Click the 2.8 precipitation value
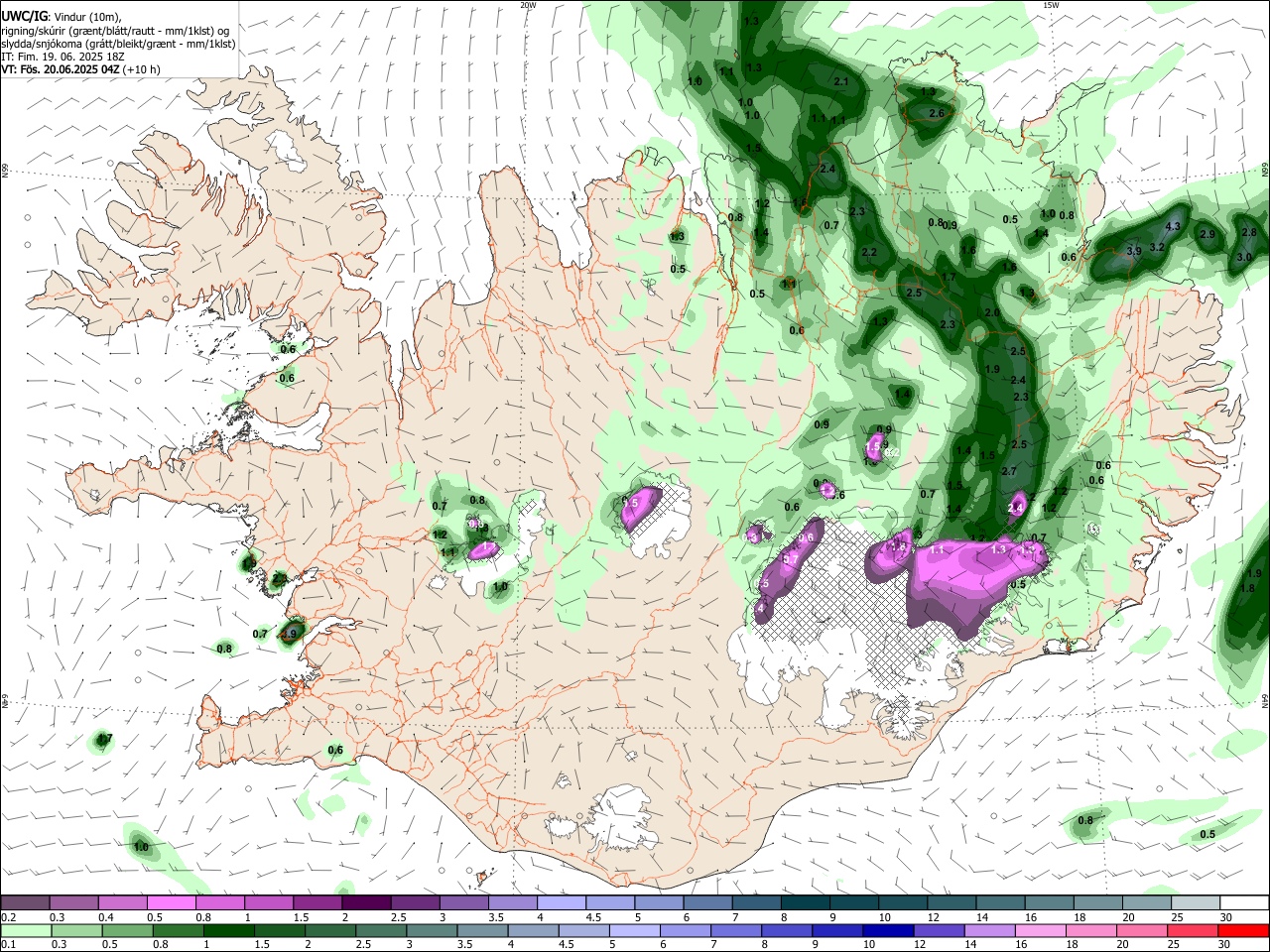 point(1249,232)
